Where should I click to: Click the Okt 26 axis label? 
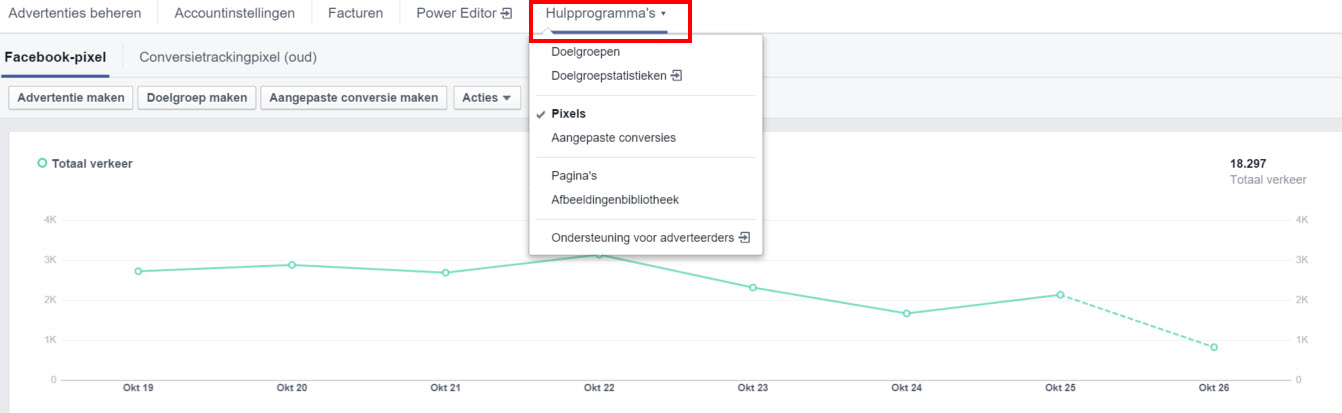1214,387
